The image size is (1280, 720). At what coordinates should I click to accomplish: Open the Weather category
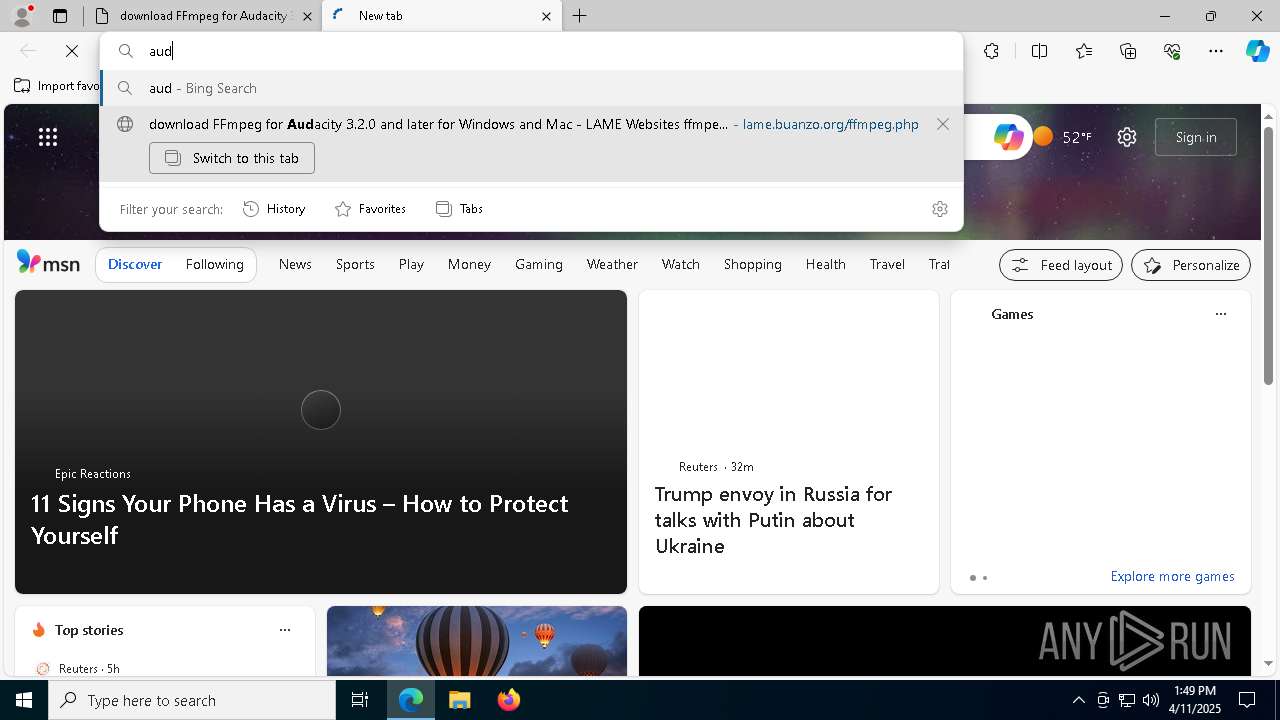612,264
